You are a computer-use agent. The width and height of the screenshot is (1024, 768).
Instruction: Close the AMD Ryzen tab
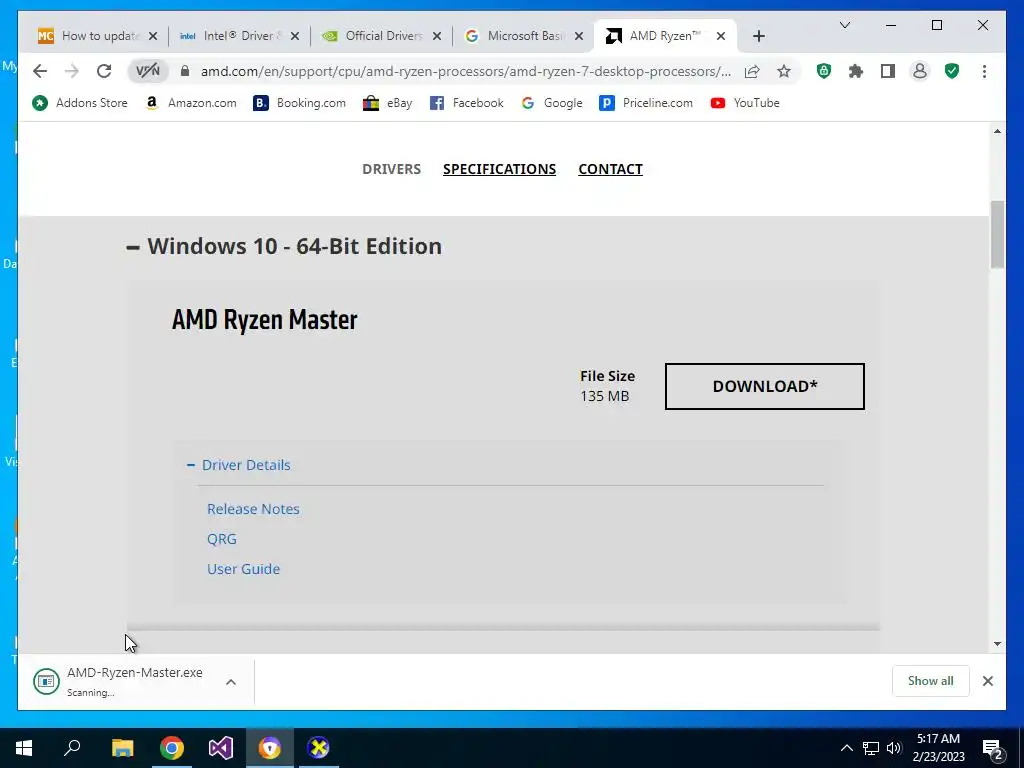coord(721,36)
